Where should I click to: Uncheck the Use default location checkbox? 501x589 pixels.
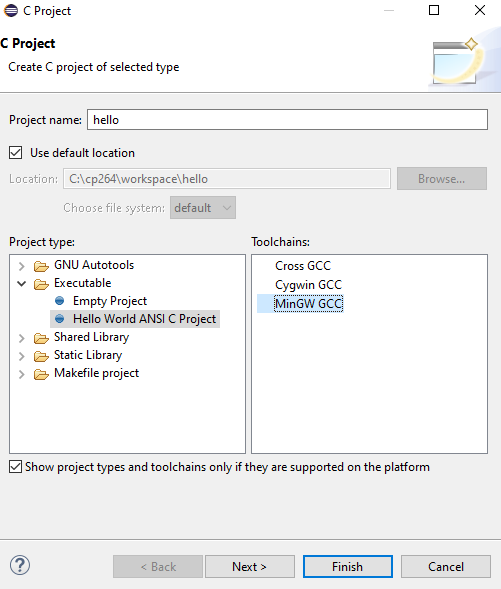pos(15,153)
